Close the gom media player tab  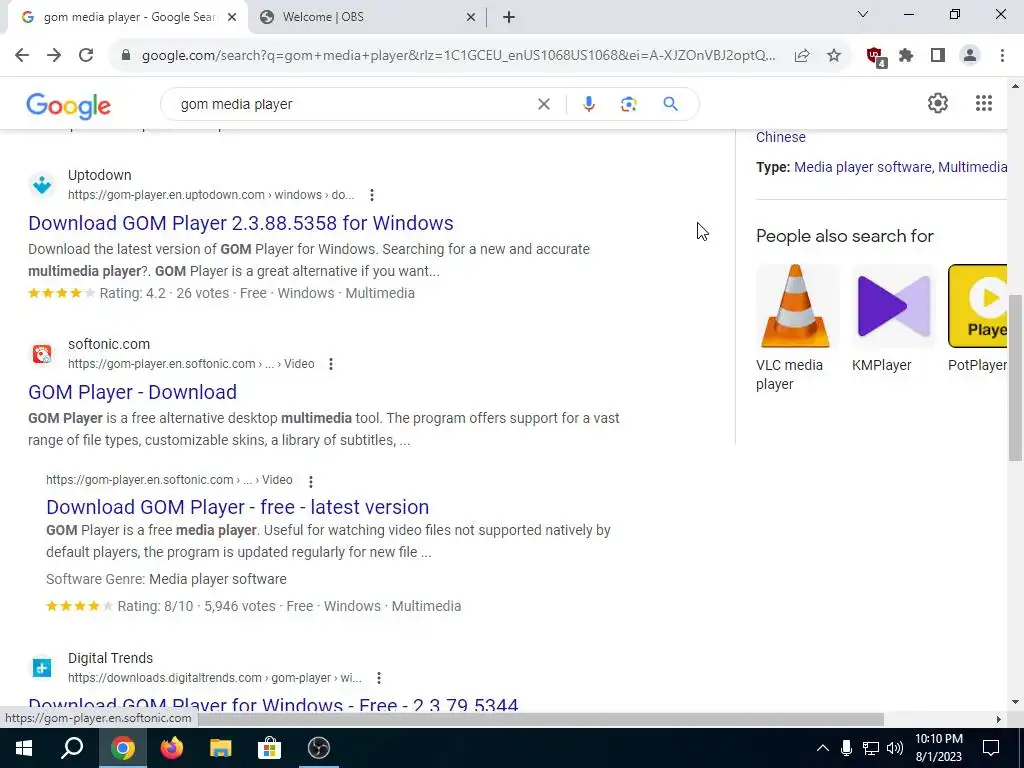[x=232, y=18]
